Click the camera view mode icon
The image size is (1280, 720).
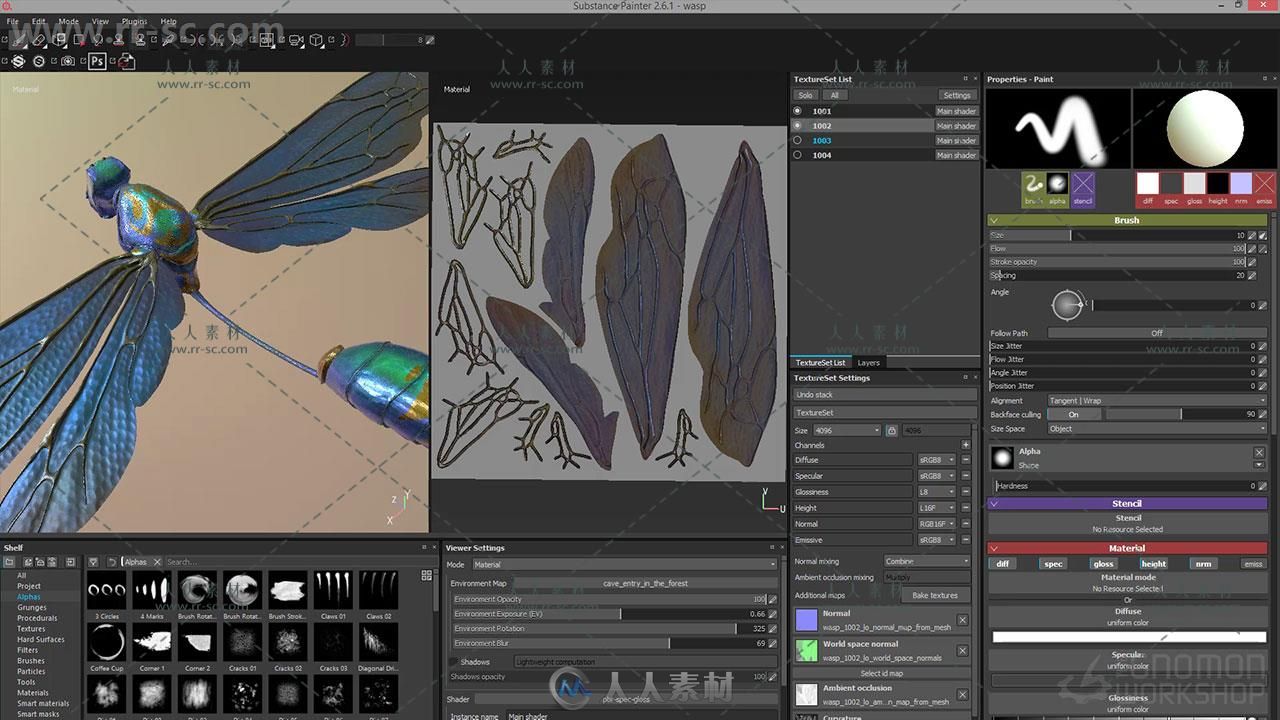(x=295, y=40)
